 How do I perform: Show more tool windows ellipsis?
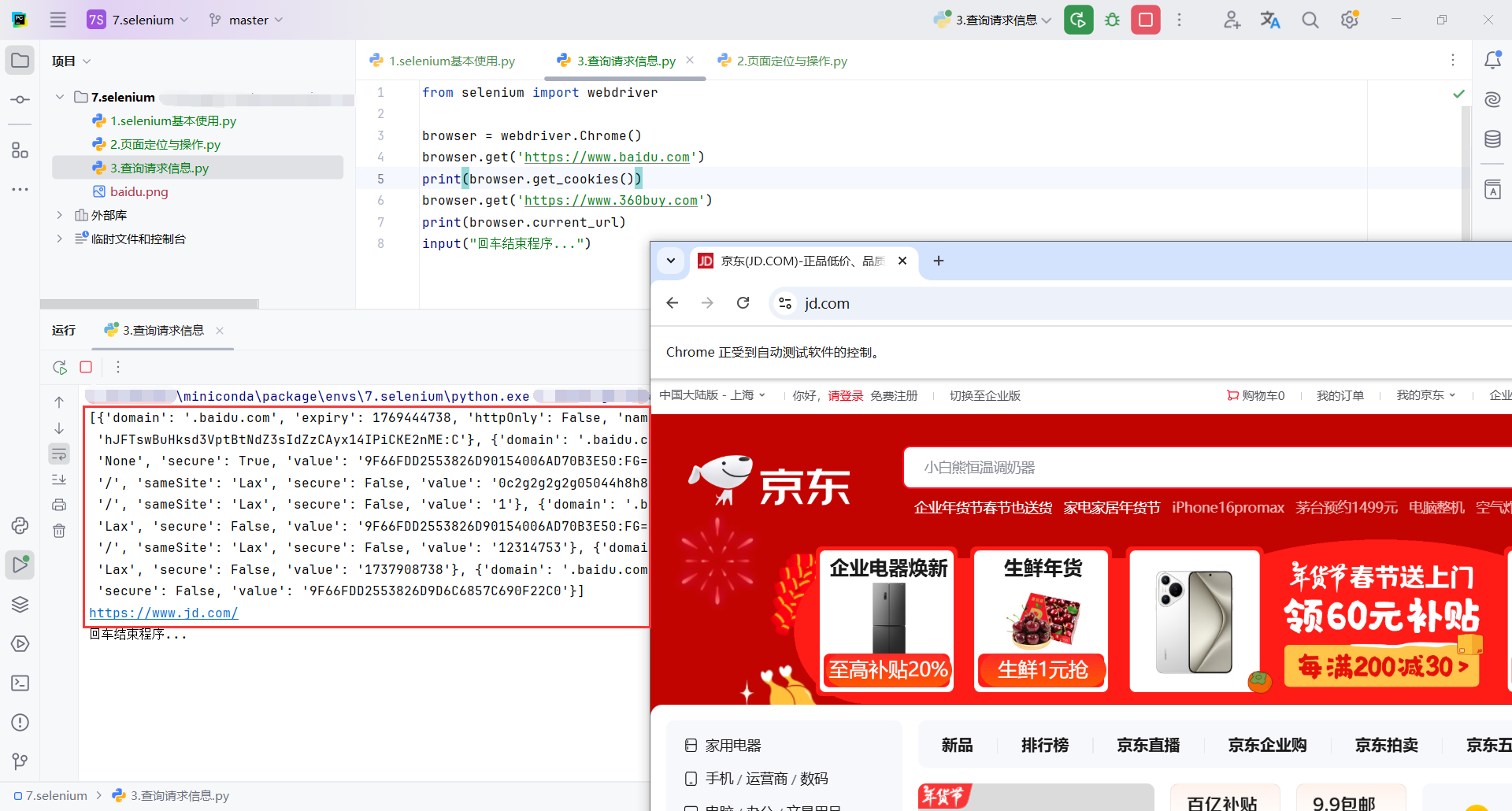[20, 190]
